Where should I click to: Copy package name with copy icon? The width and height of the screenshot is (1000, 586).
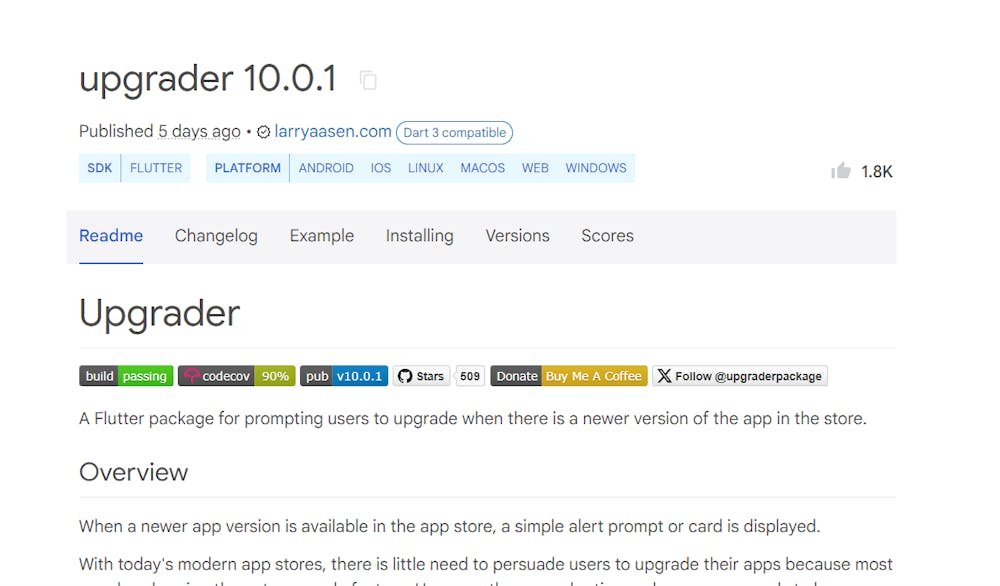tap(368, 80)
